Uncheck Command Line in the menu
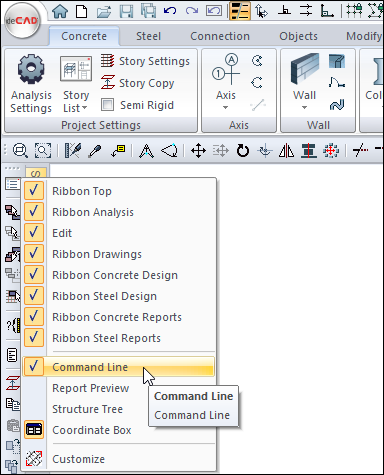 [x=119, y=367]
